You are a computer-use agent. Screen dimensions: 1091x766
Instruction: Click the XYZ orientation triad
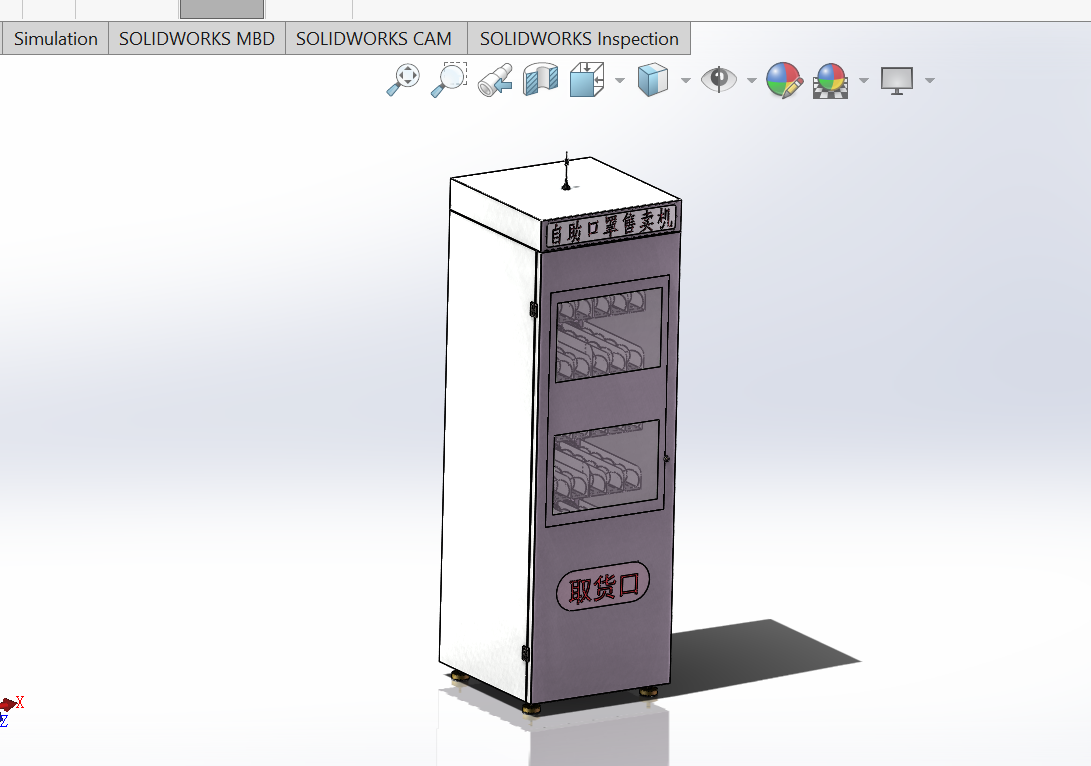pyautogui.click(x=11, y=710)
